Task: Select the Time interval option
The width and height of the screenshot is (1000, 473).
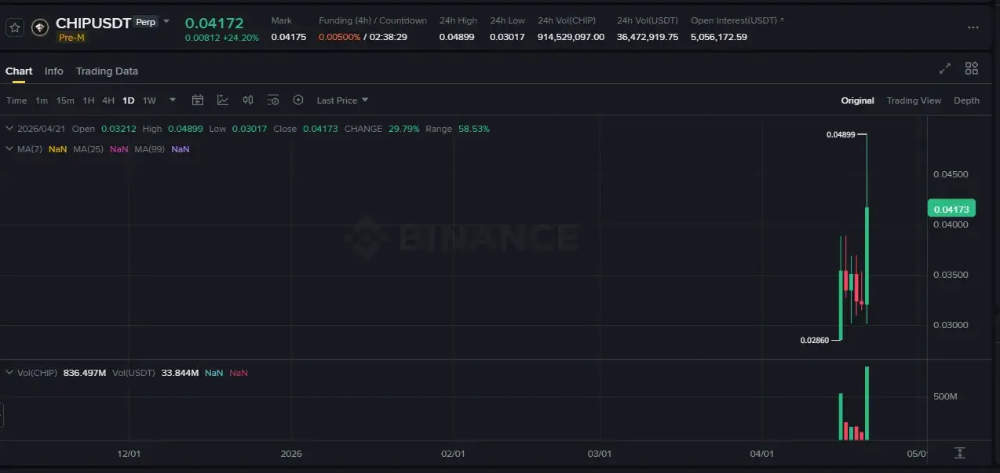Action: [x=17, y=101]
